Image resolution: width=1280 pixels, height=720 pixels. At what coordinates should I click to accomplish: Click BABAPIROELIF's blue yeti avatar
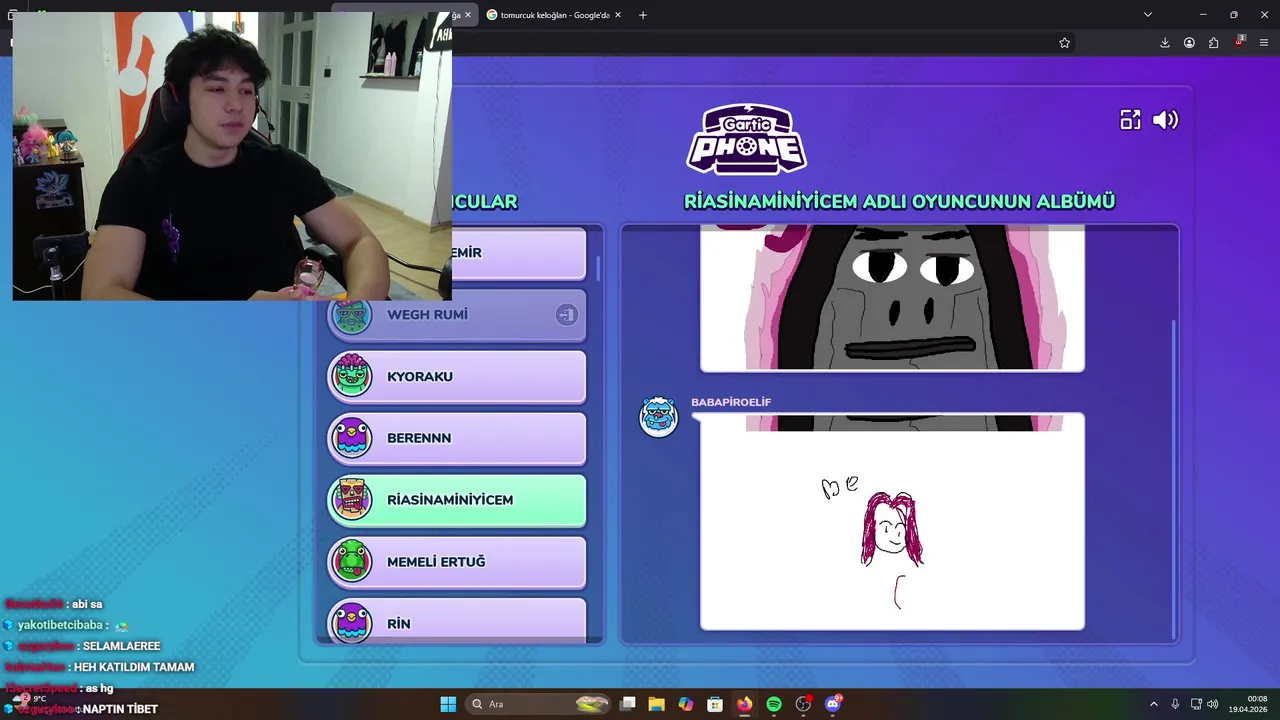tap(658, 417)
